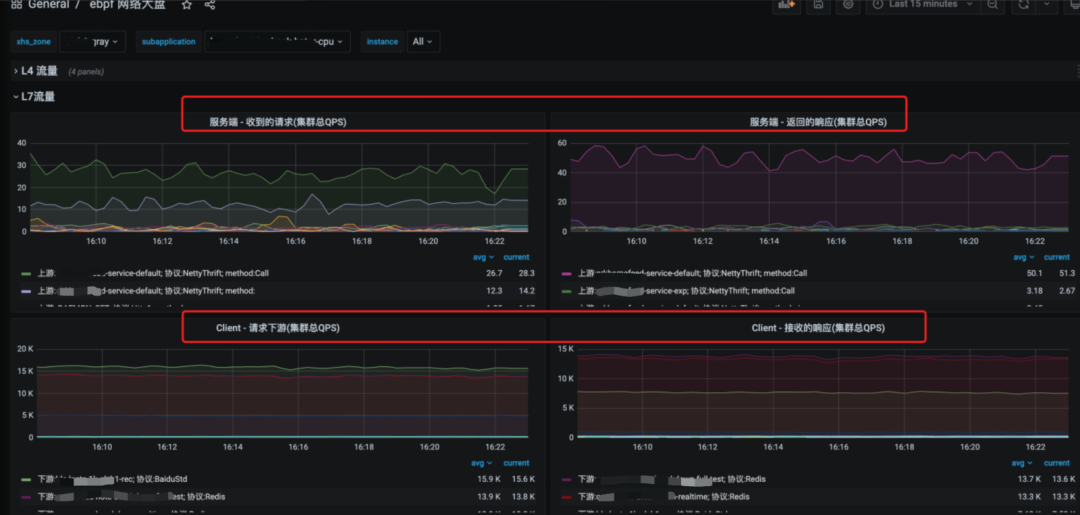1080x515 pixels.
Task: Click the zoom out time range icon
Action: pyautogui.click(x=992, y=5)
